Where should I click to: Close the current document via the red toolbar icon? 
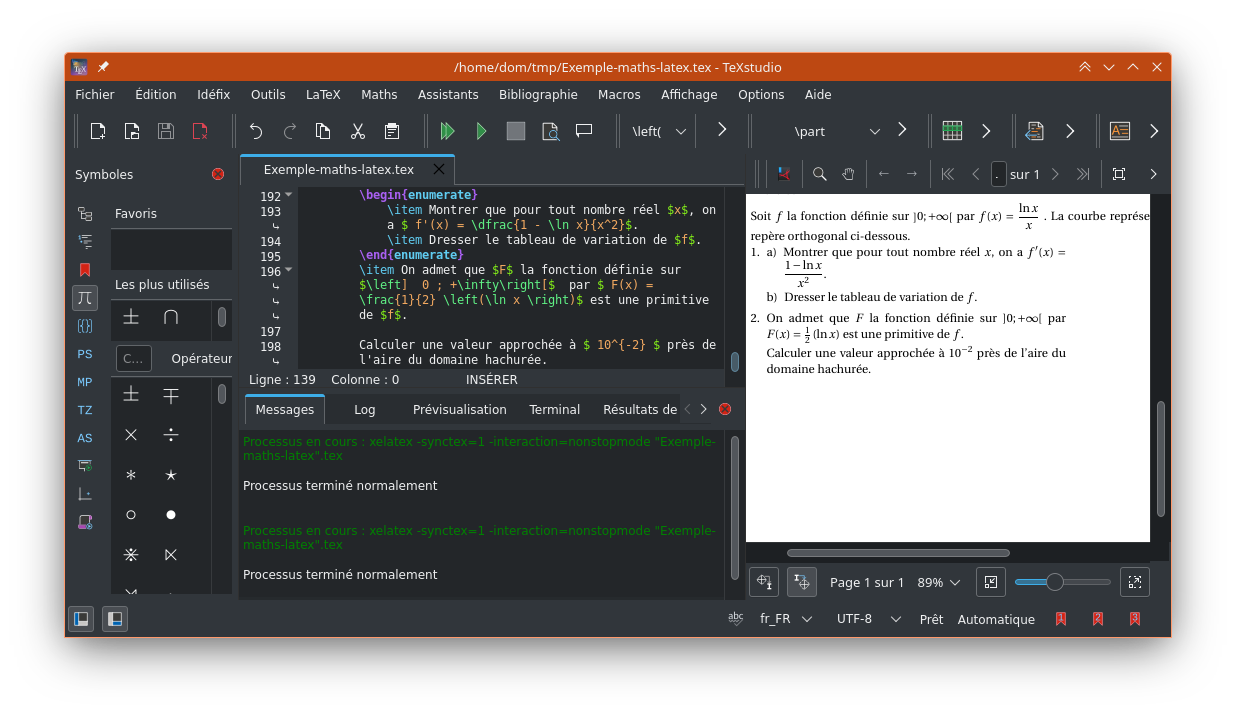200,131
